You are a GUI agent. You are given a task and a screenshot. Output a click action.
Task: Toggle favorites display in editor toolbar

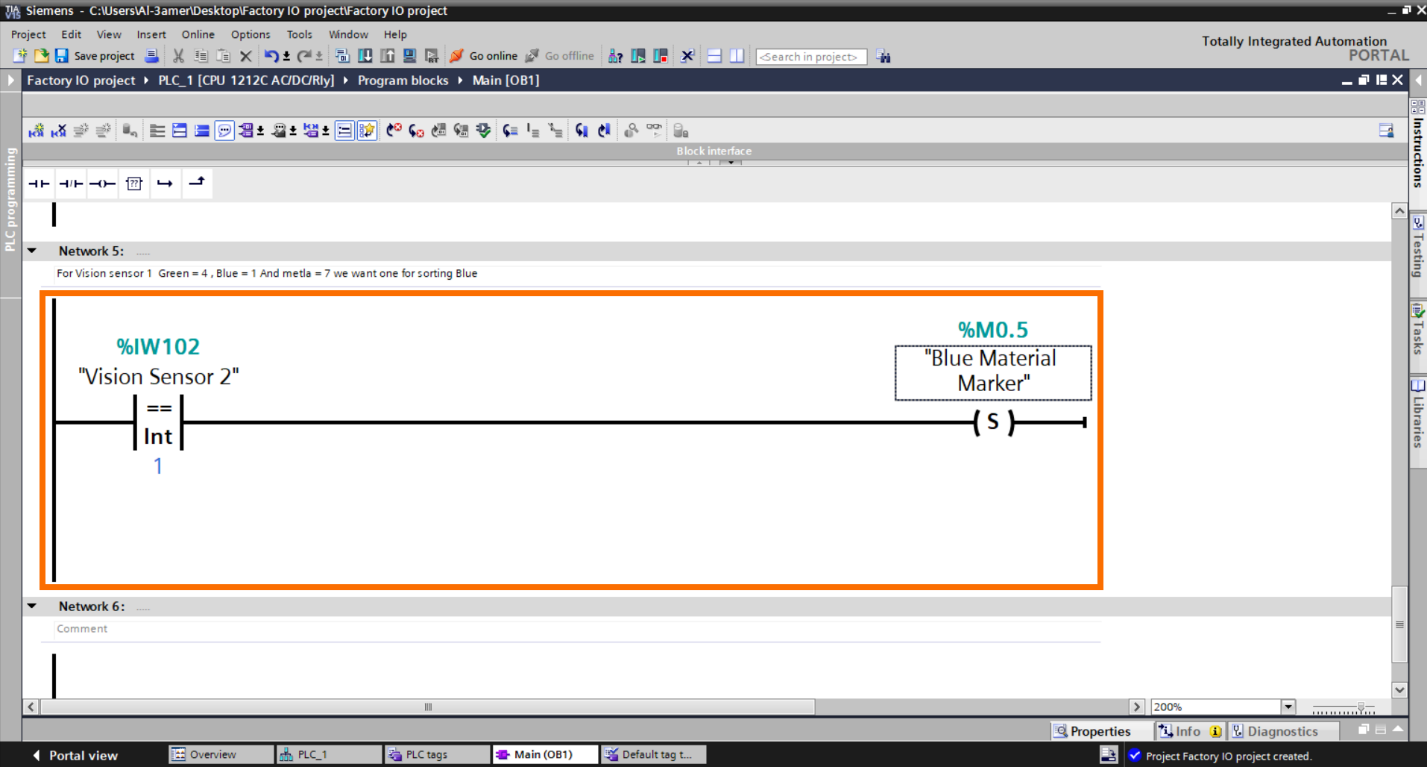click(x=367, y=131)
